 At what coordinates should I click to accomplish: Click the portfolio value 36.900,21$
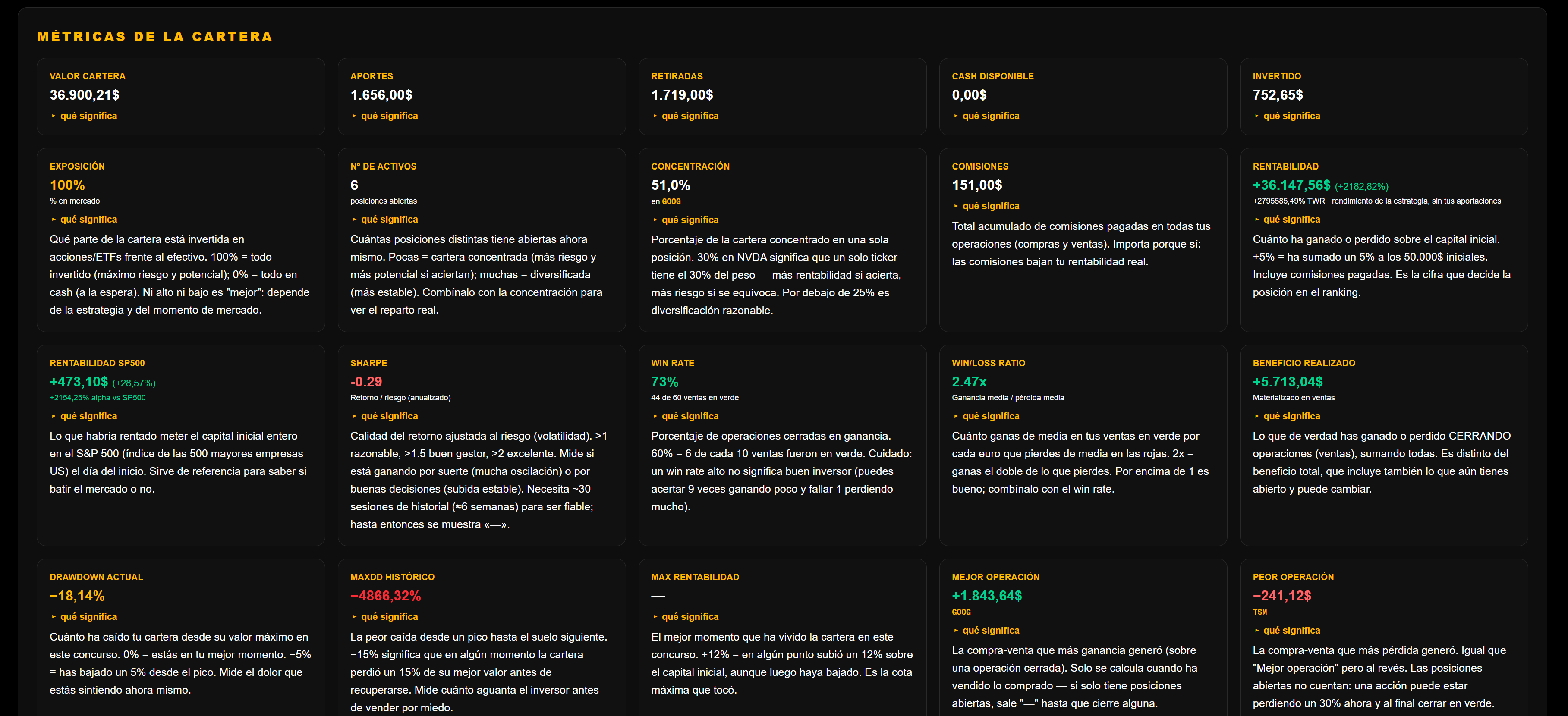click(85, 95)
